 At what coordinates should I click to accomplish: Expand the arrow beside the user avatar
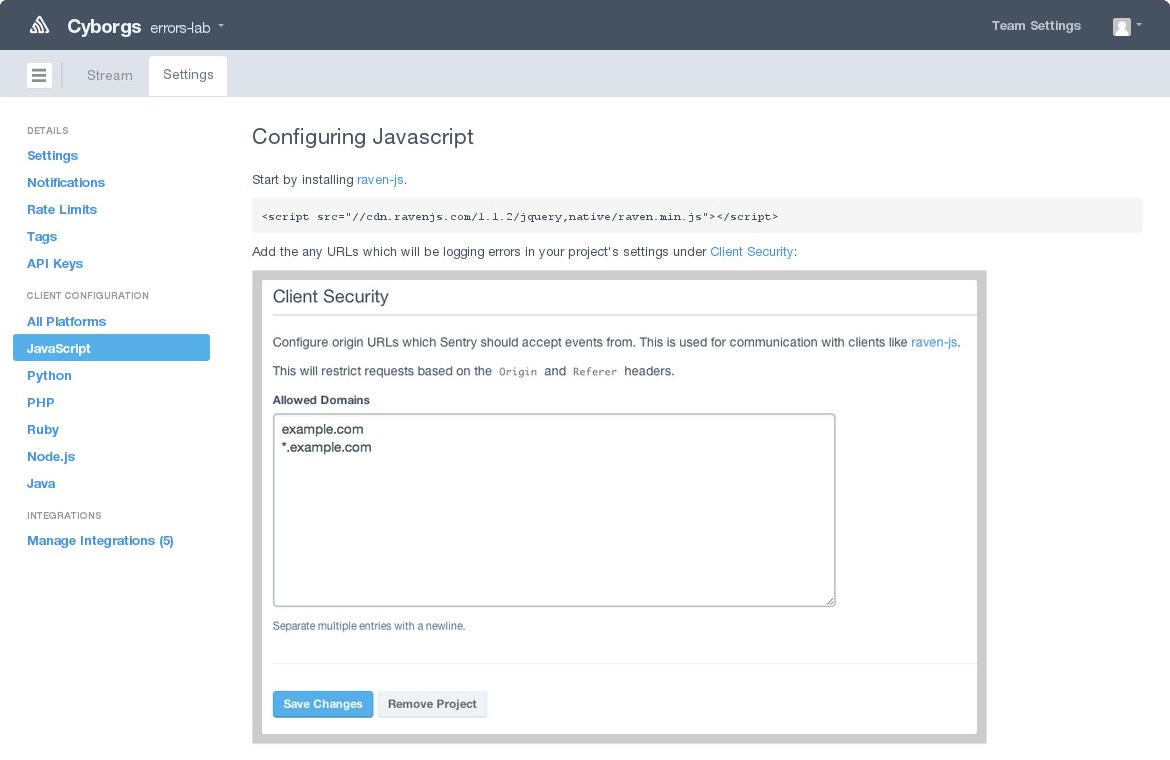(1139, 25)
